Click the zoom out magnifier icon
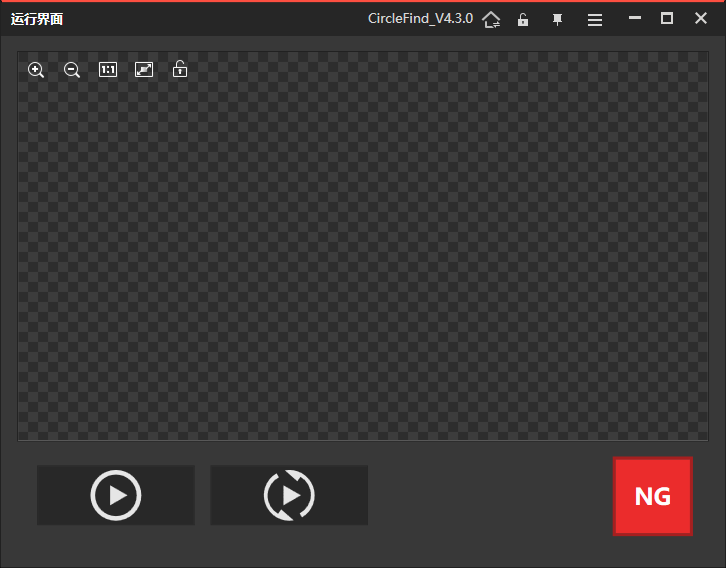 click(72, 70)
